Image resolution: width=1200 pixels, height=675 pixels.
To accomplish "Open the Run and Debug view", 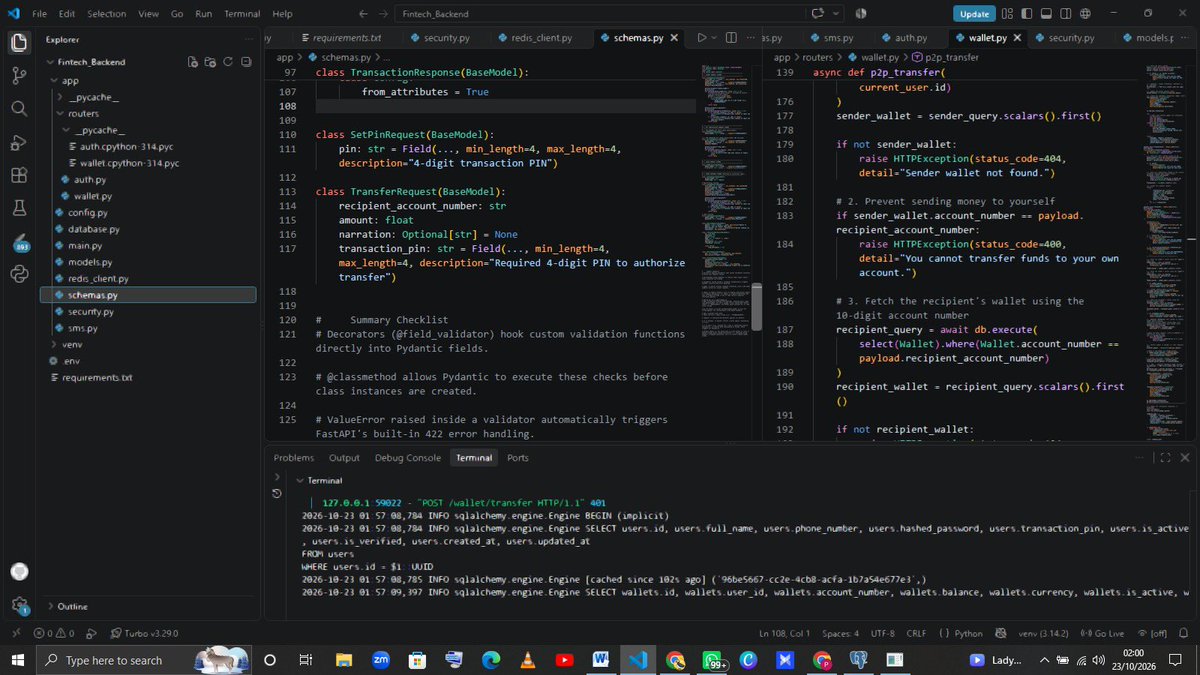I will pyautogui.click(x=19, y=142).
